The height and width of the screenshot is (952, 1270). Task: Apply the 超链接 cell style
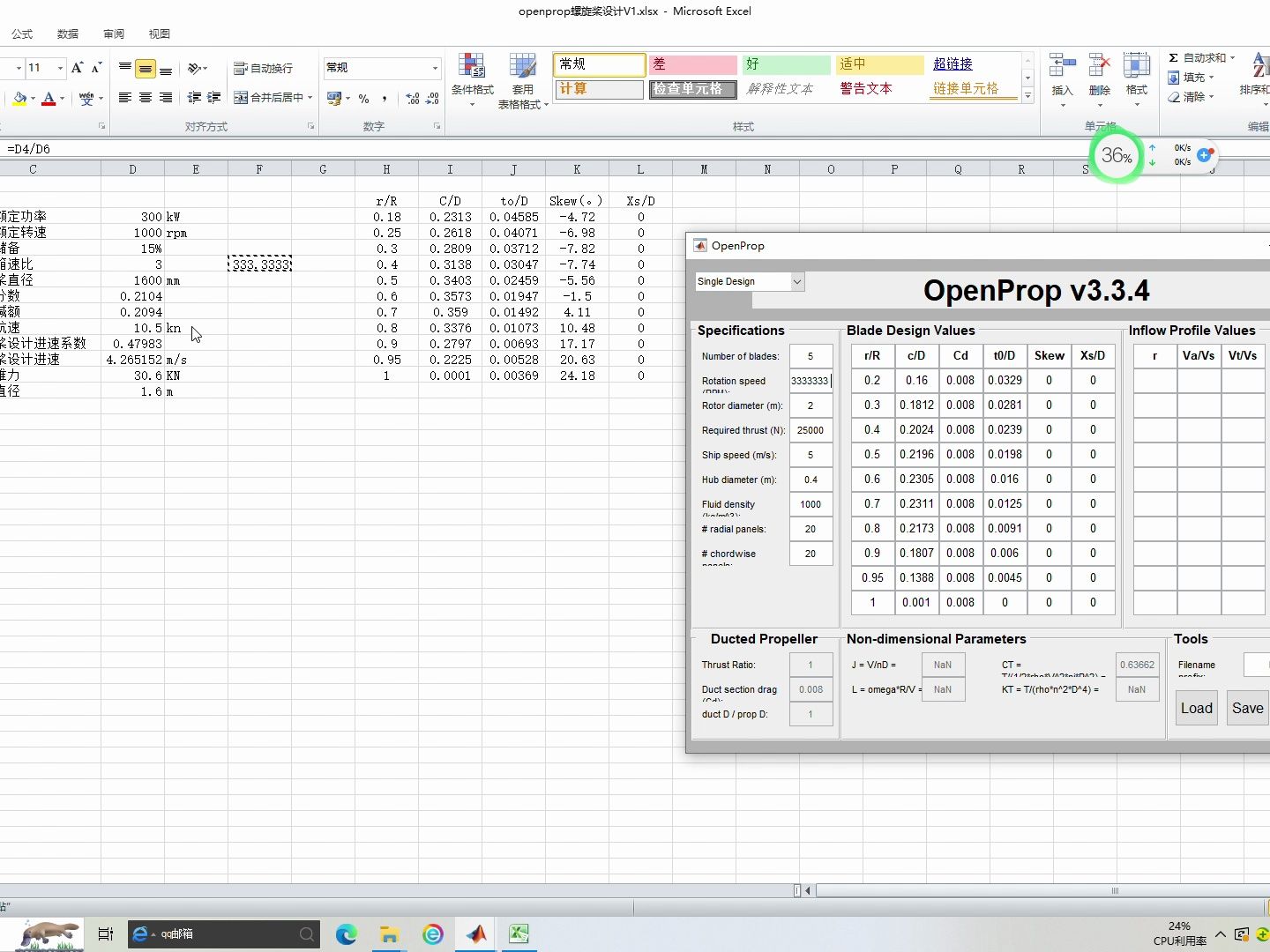point(973,64)
